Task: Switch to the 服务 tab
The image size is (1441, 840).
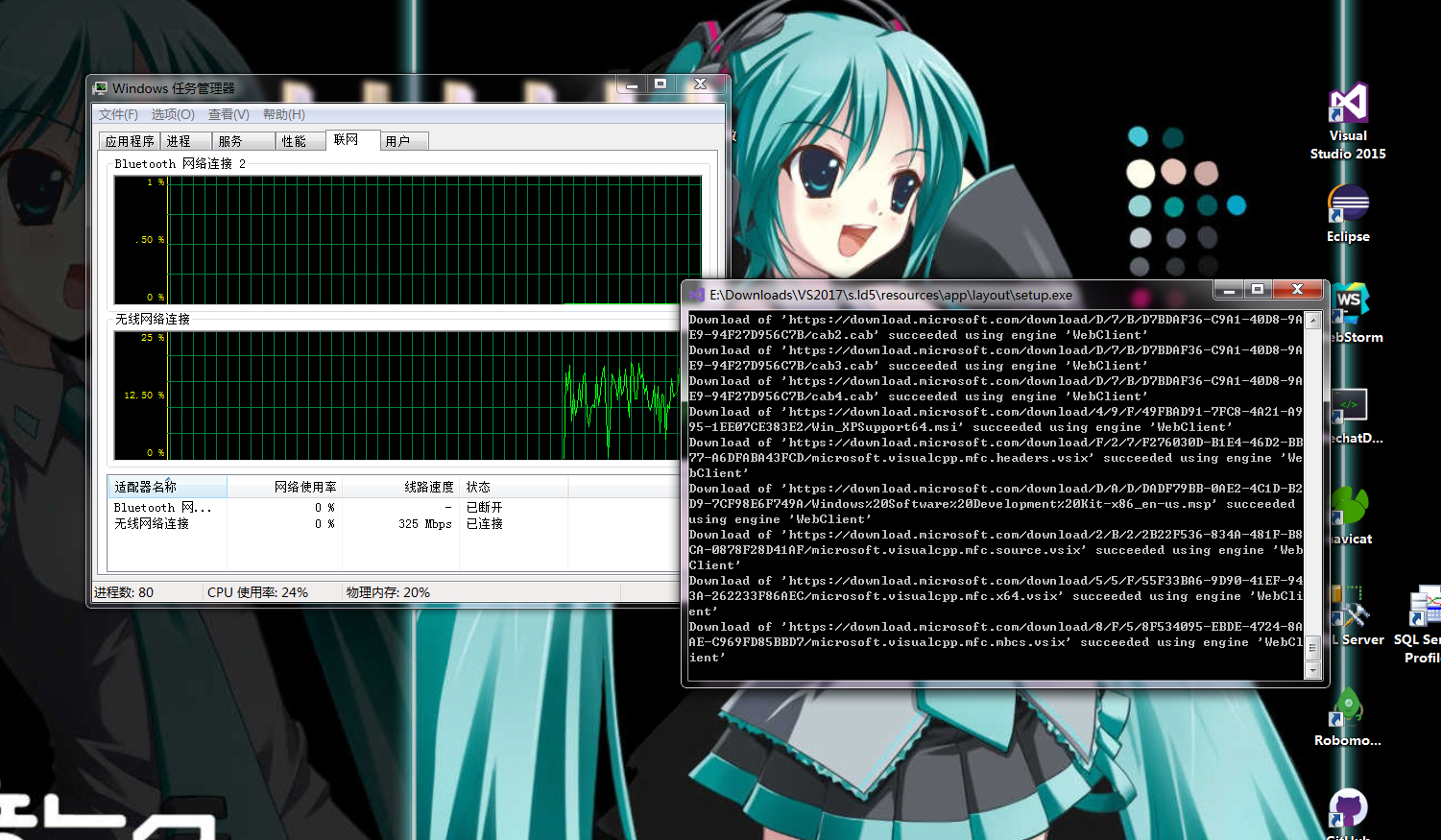Action: (244, 141)
